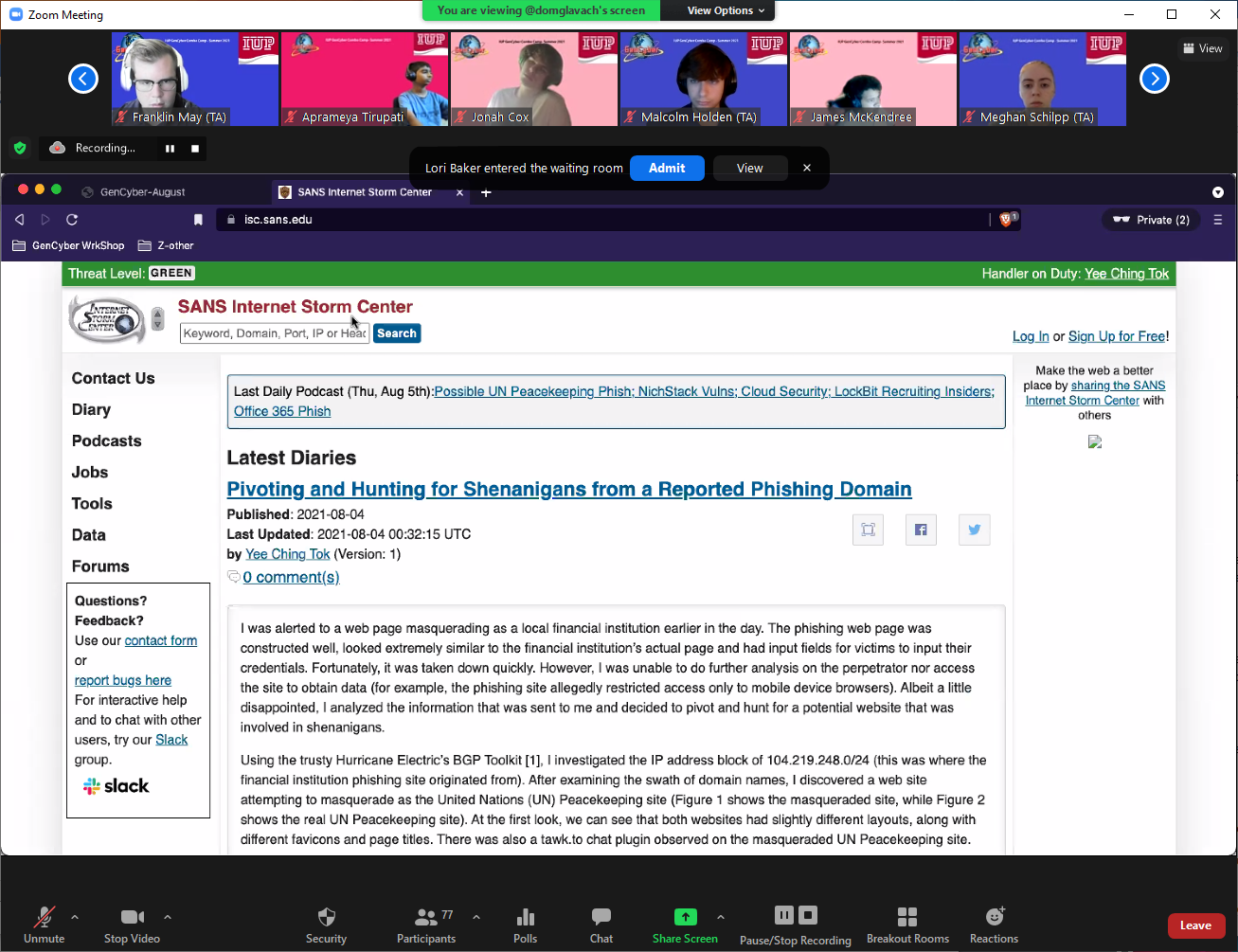Click the fullscreen diary icon

868,530
